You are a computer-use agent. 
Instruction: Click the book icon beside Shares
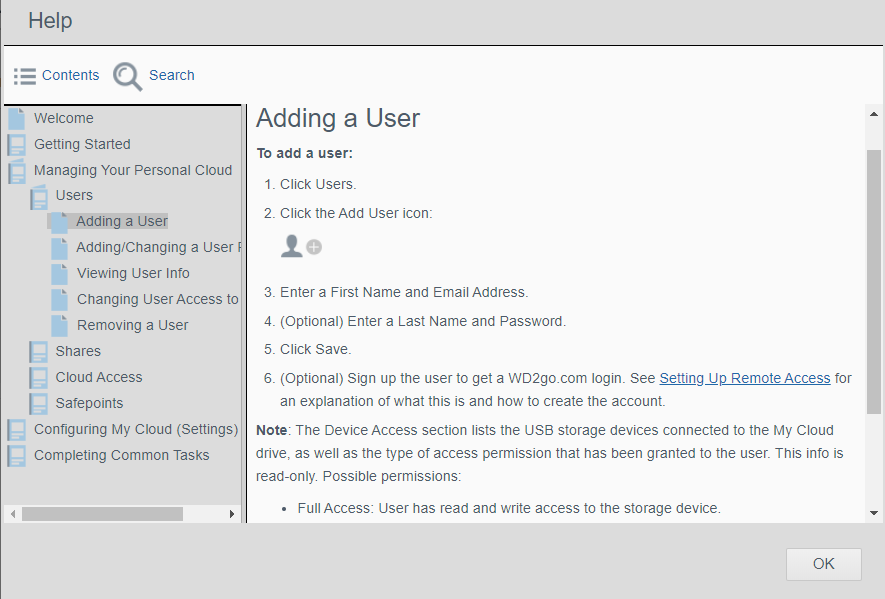38,351
